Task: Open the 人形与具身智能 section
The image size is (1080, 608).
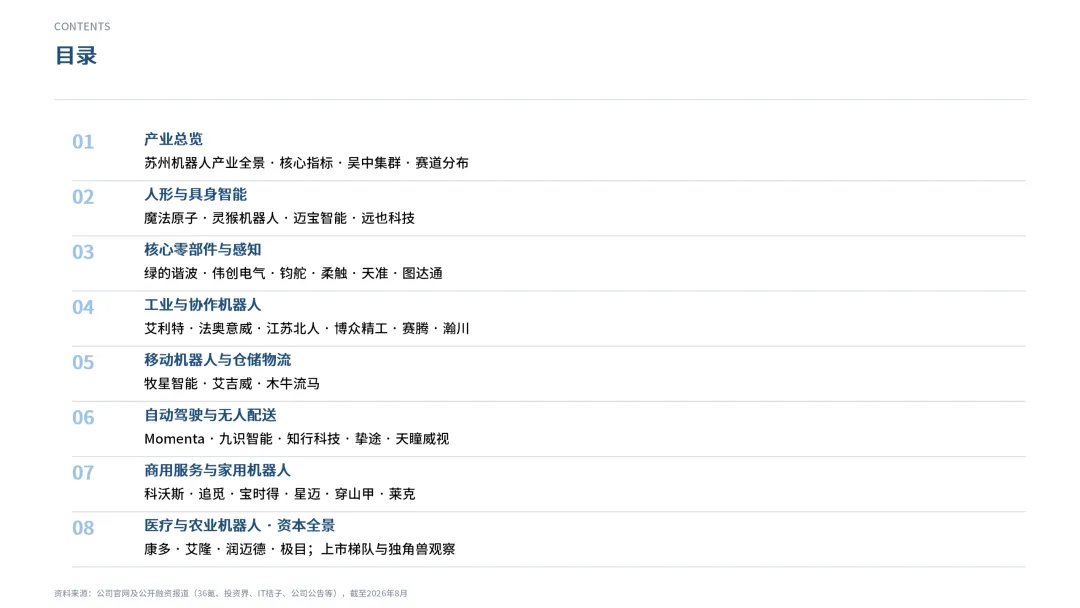Action: click(195, 194)
